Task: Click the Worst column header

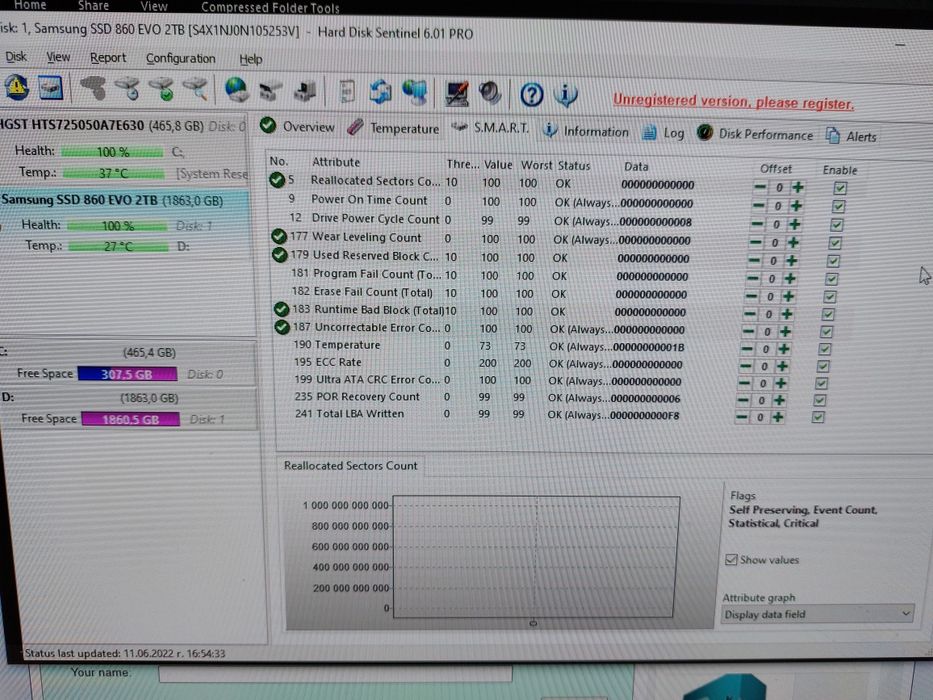Action: click(537, 165)
